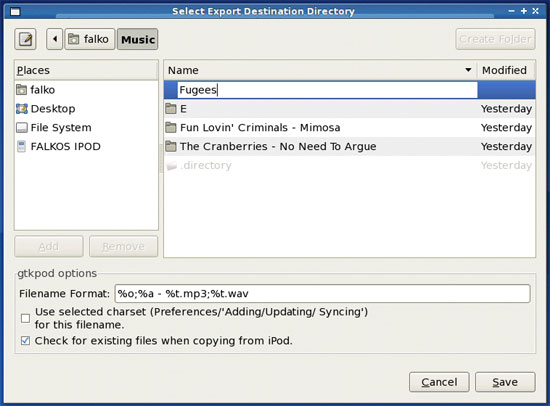Open falko home in Places list
The width and height of the screenshot is (550, 406).
coord(86,90)
